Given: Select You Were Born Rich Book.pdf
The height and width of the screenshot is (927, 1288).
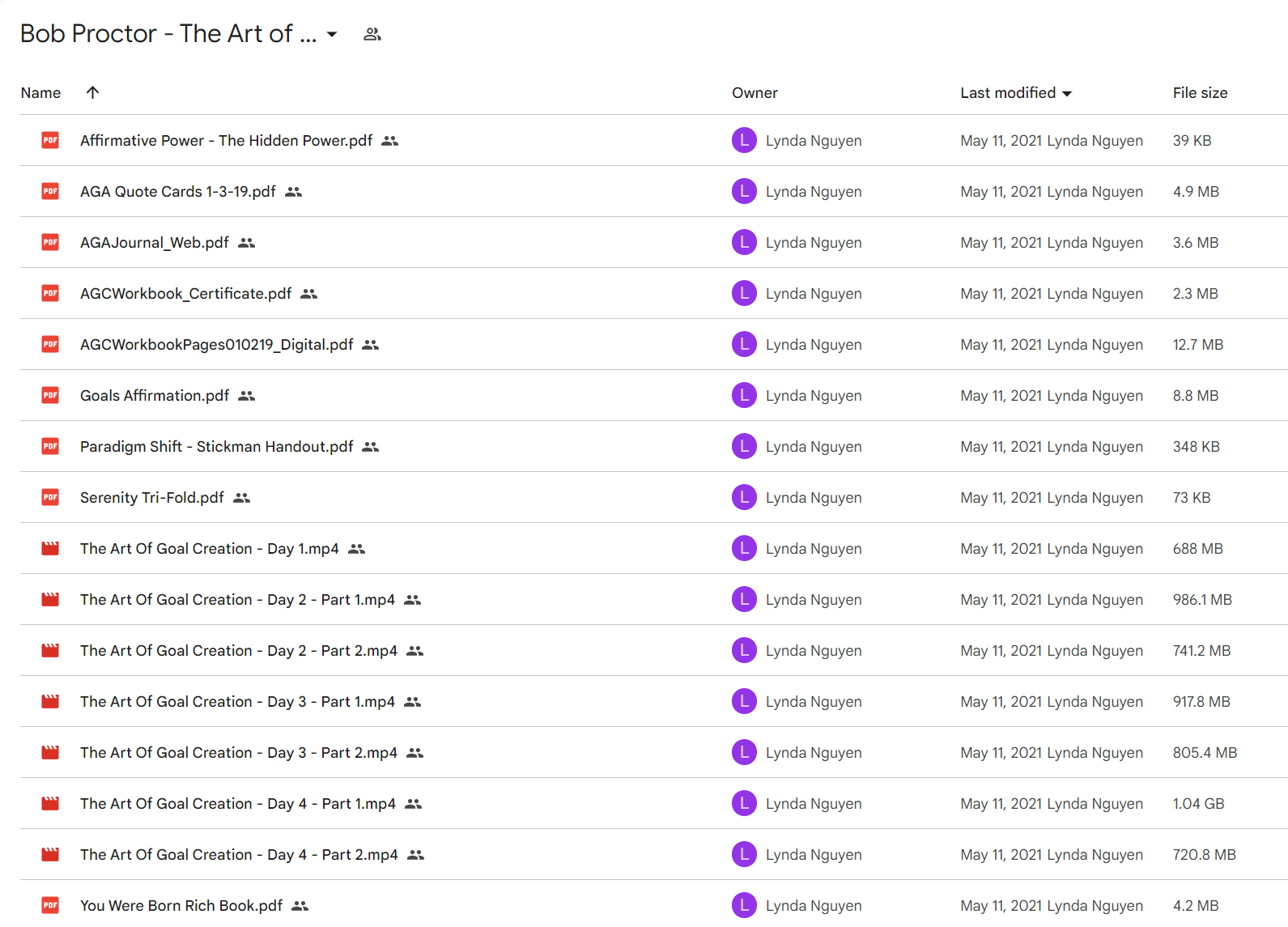Looking at the screenshot, I should [181, 906].
